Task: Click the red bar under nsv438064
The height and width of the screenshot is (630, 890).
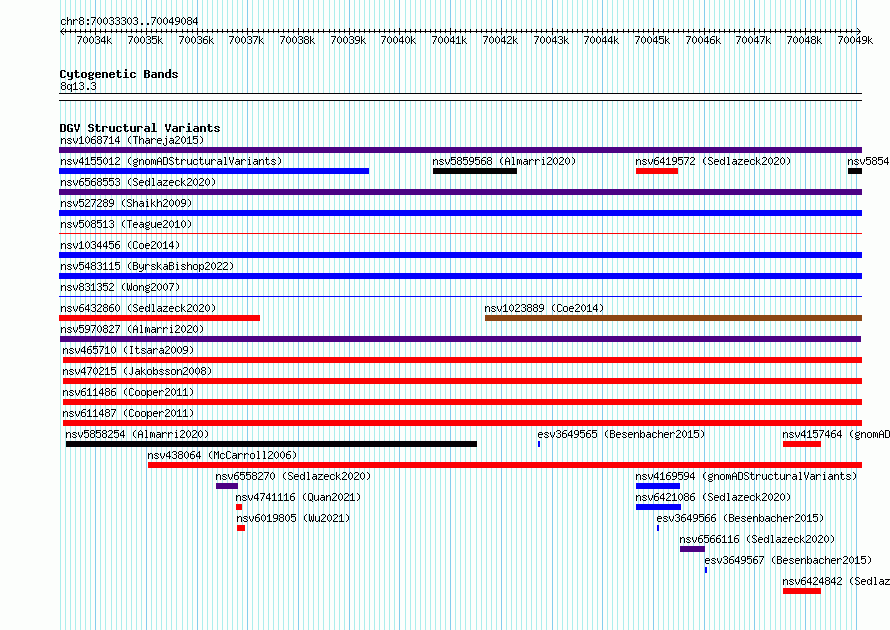Action: pyautogui.click(x=505, y=465)
